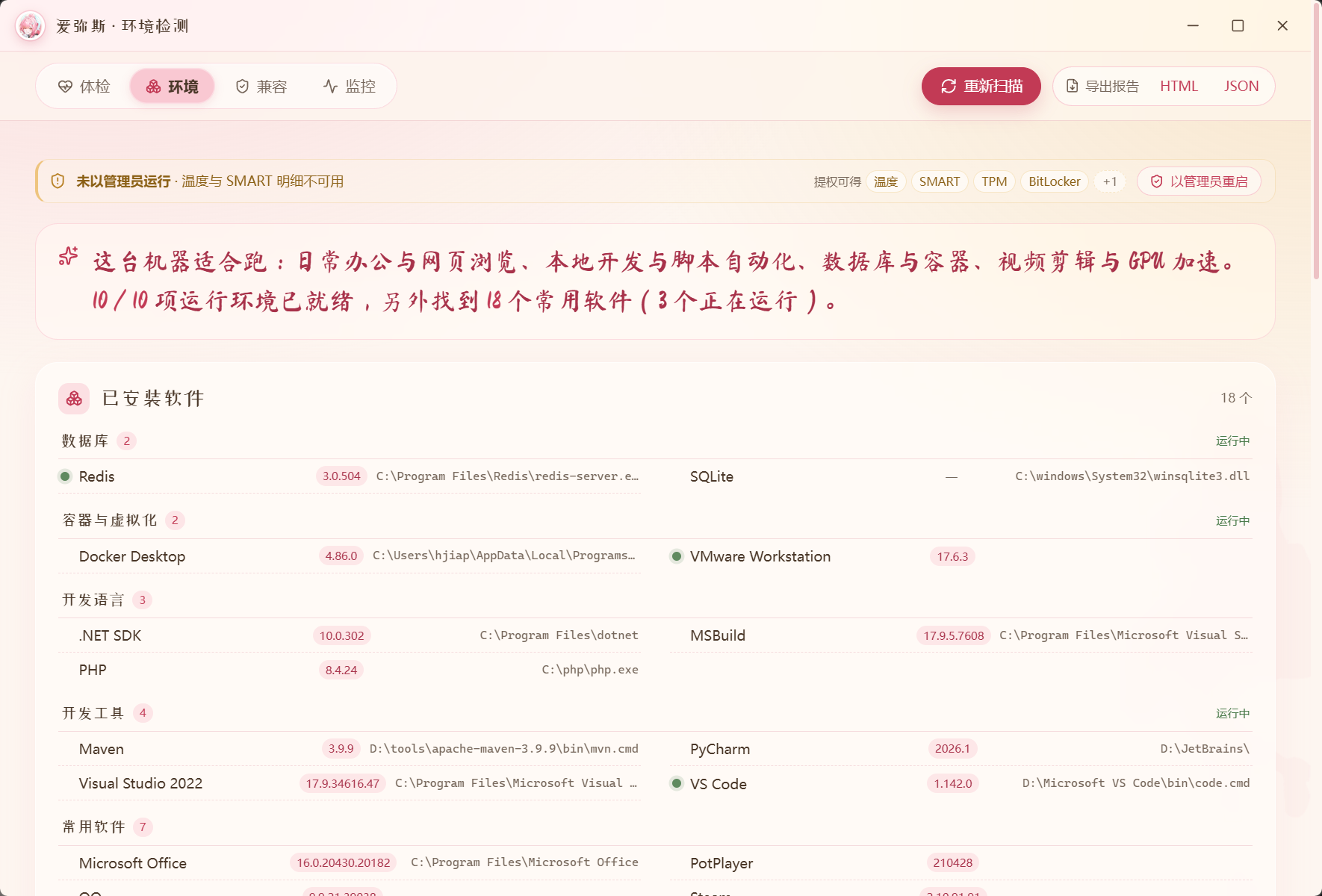Open the 兼容 tab
This screenshot has width=1322, height=896.
point(261,87)
